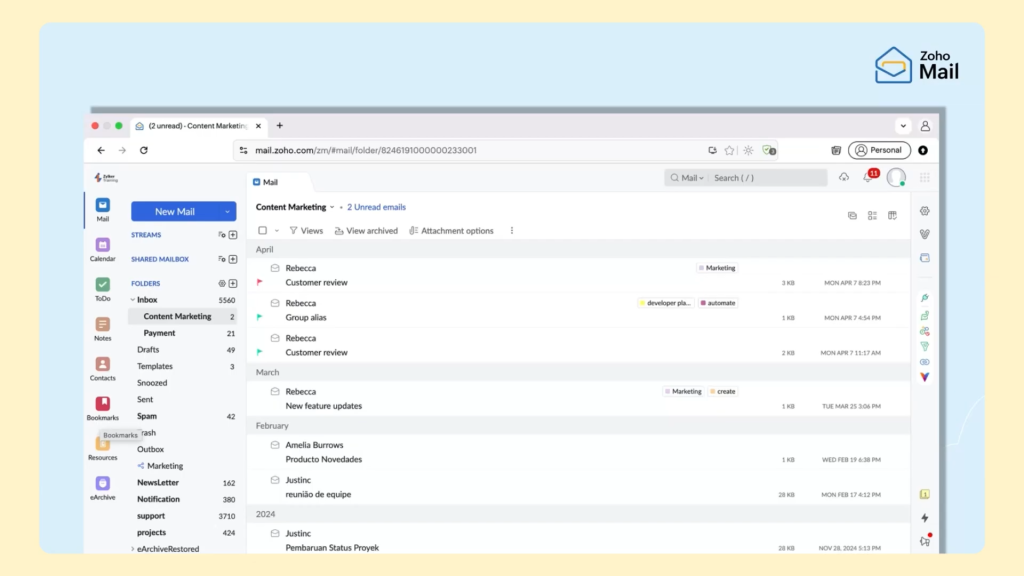
Task: Open the ToDo app icon
Action: 103,285
